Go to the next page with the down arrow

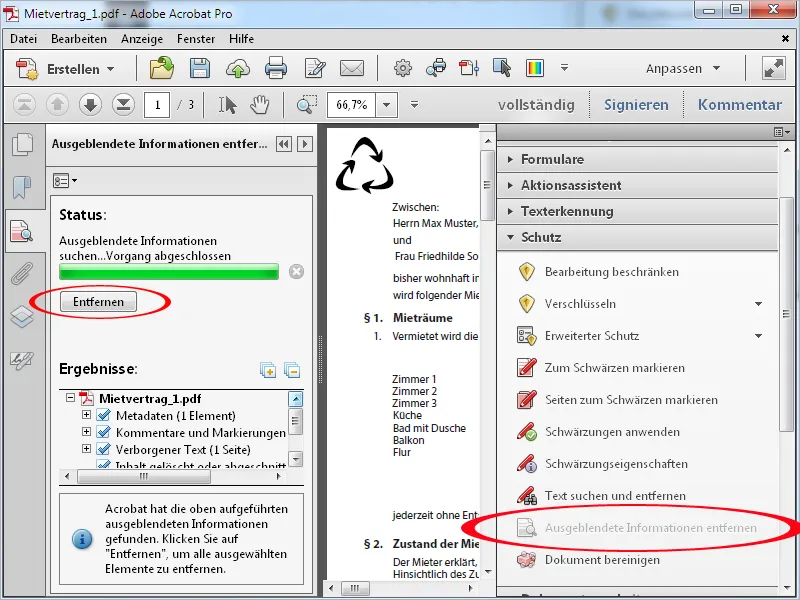click(x=90, y=105)
